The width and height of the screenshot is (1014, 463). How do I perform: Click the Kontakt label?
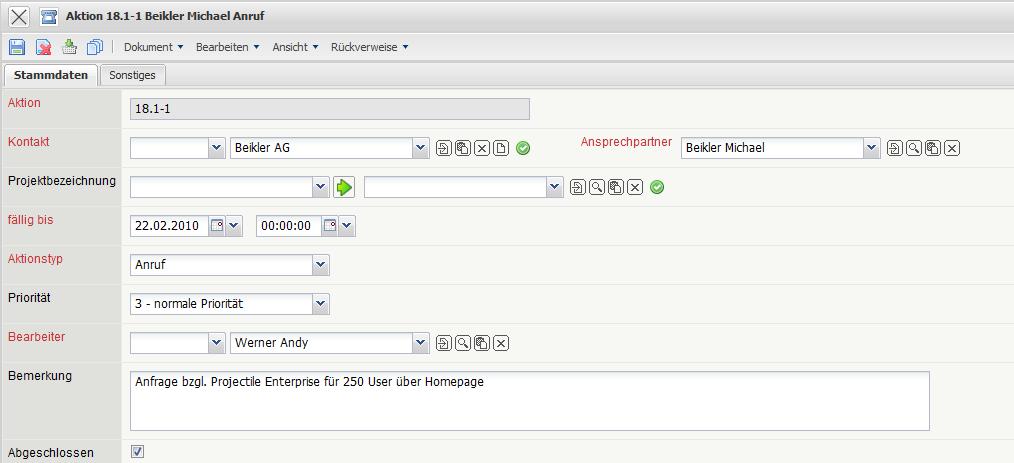28,142
